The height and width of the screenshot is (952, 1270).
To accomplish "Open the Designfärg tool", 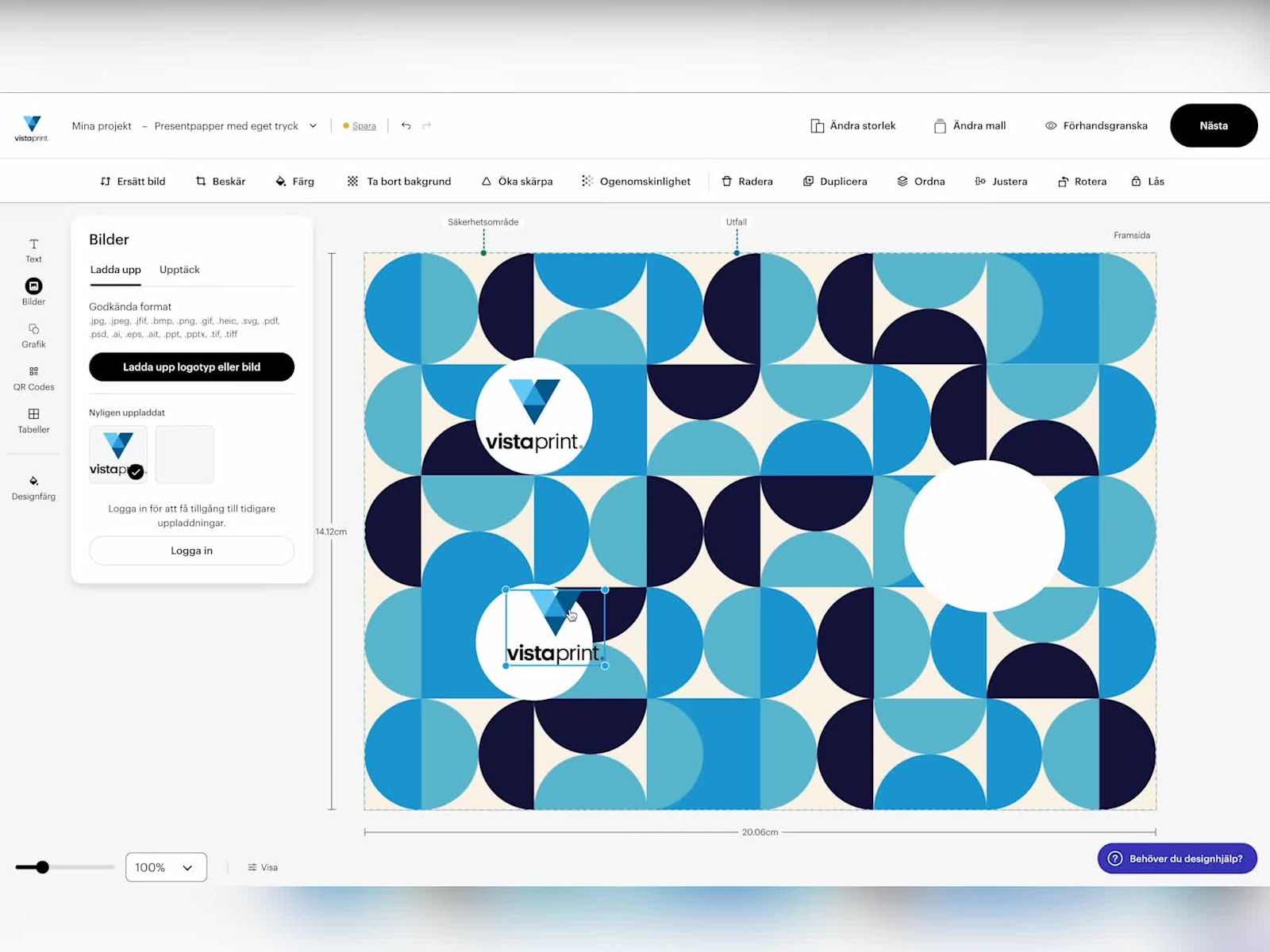I will coord(33,488).
